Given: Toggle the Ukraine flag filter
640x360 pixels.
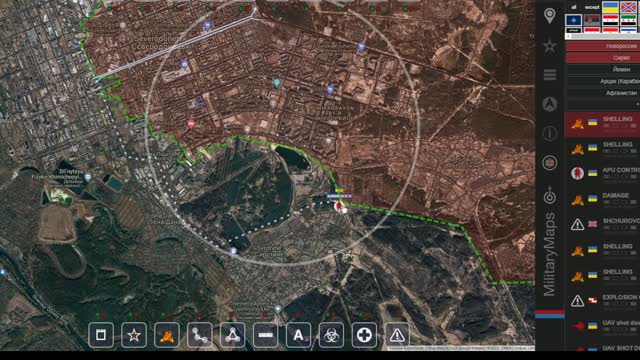Looking at the screenshot, I should click(x=610, y=7).
